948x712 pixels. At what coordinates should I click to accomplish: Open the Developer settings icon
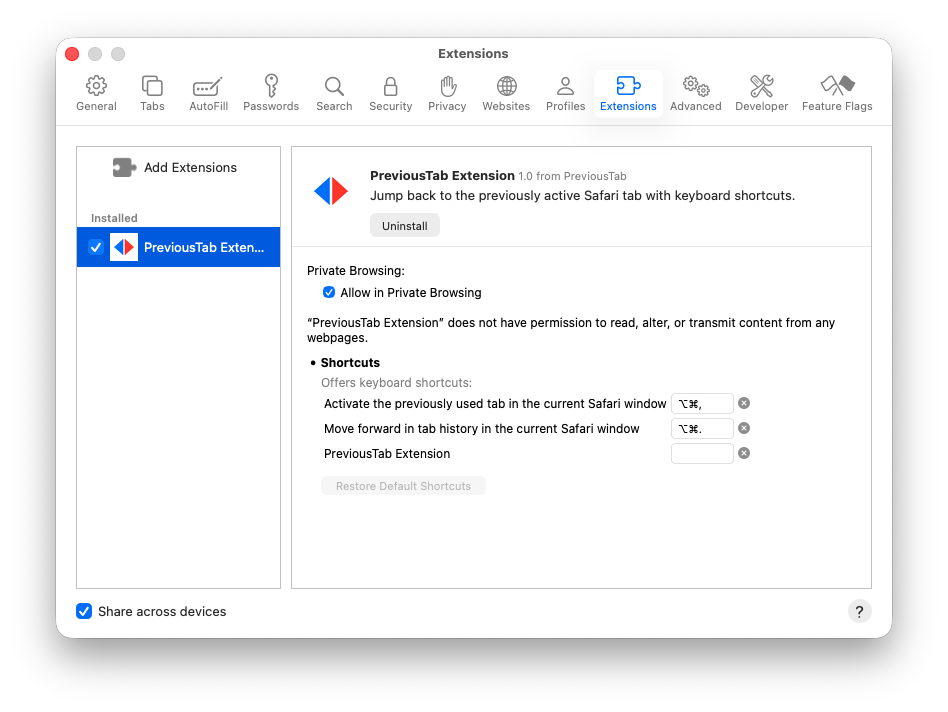pos(761,92)
